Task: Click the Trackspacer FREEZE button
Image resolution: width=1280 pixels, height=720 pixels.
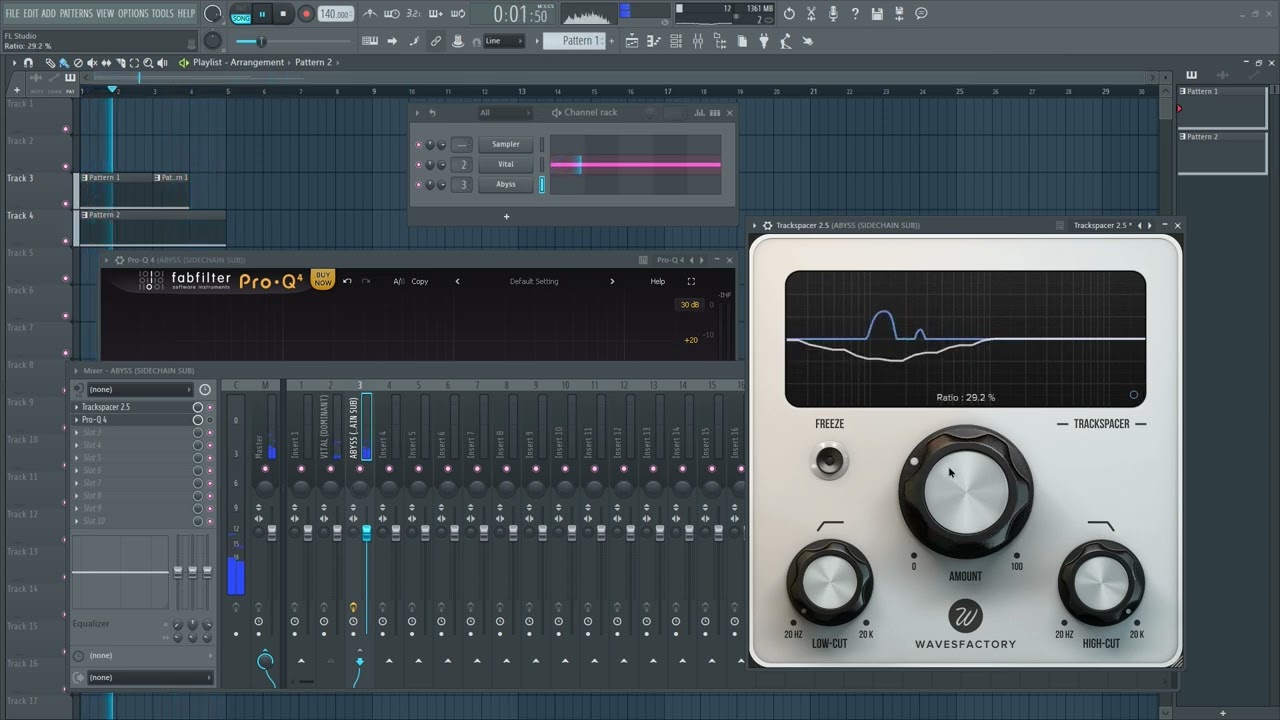Action: pos(829,461)
